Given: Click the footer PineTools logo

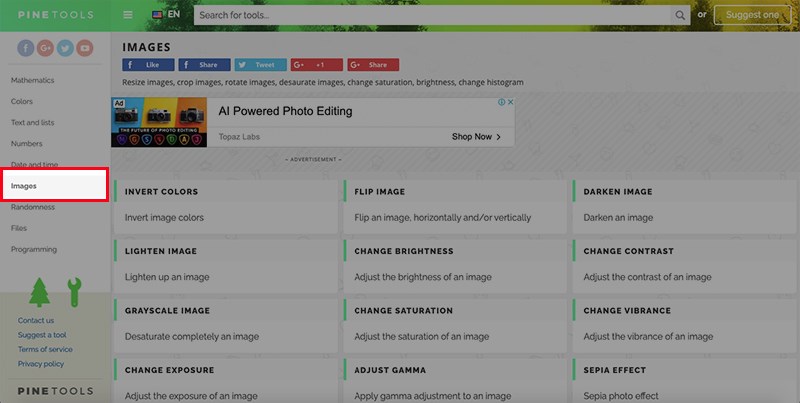Looking at the screenshot, I should [56, 391].
